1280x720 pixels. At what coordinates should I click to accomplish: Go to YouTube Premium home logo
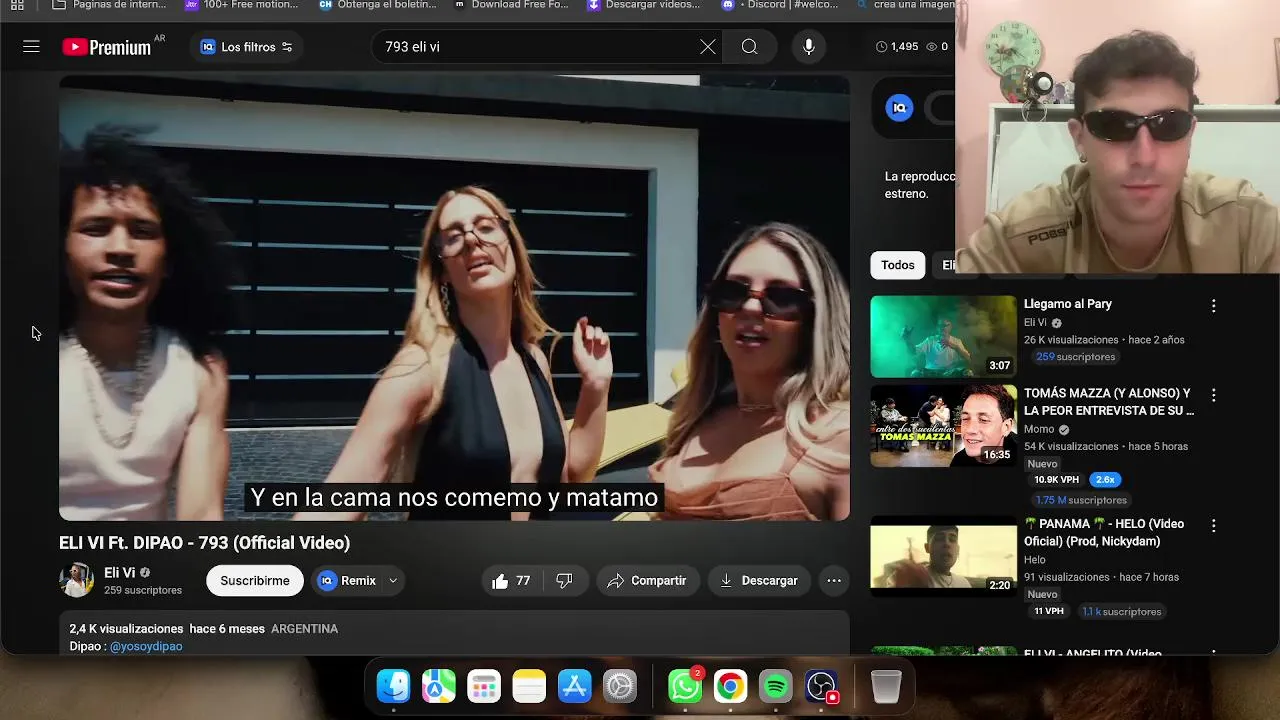[106, 47]
